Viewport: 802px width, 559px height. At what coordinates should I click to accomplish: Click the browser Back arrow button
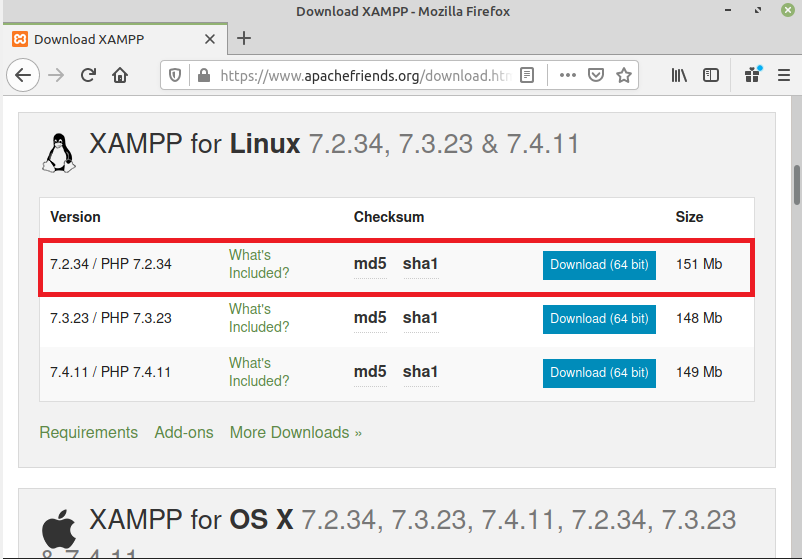coord(23,75)
